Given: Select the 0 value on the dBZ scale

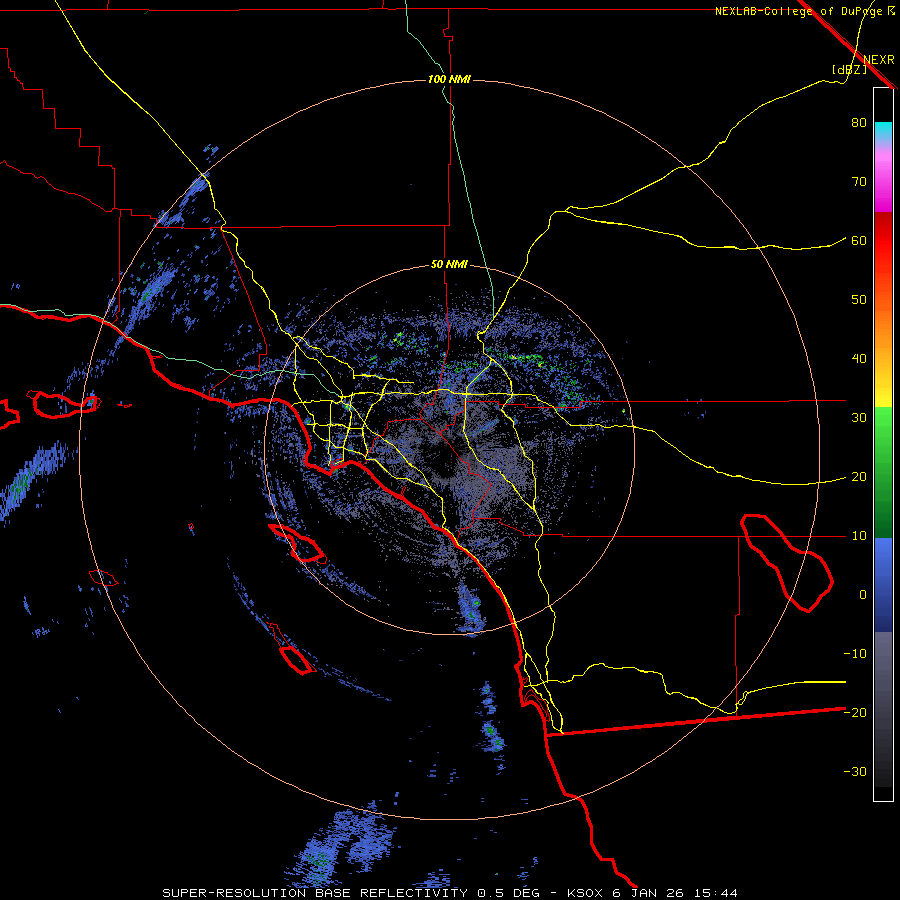Looking at the screenshot, I should pyautogui.click(x=863, y=595).
